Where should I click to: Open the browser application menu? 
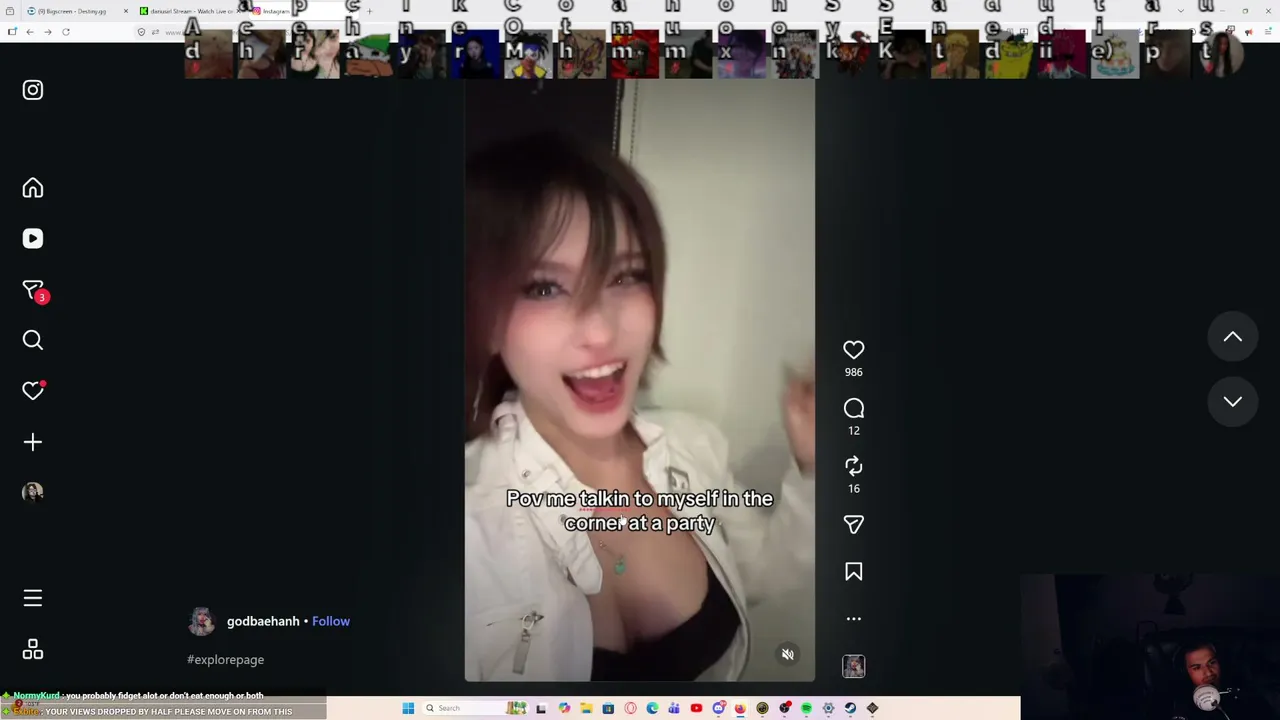(x=1267, y=32)
